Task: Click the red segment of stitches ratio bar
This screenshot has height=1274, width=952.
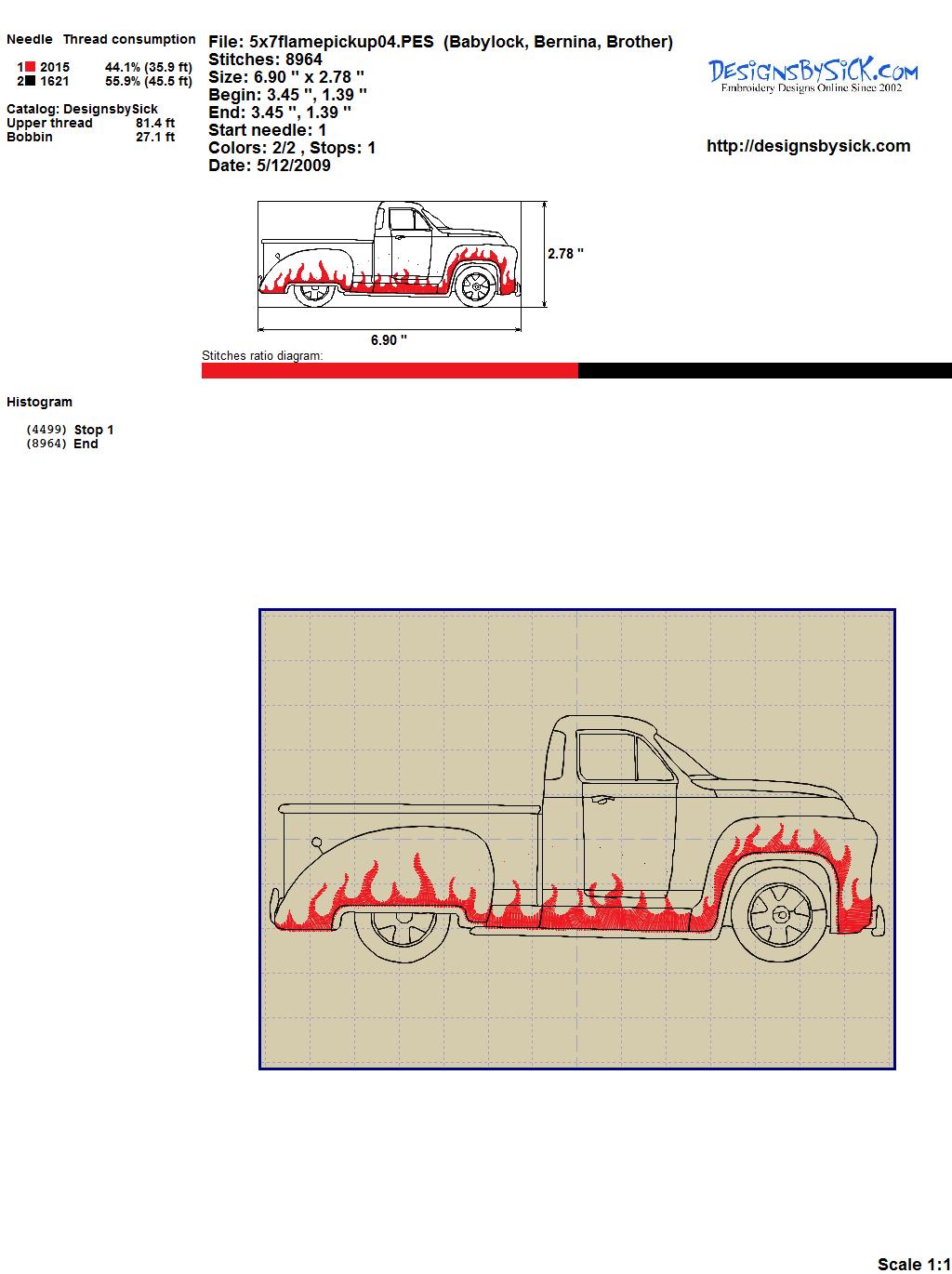Action: coord(390,371)
